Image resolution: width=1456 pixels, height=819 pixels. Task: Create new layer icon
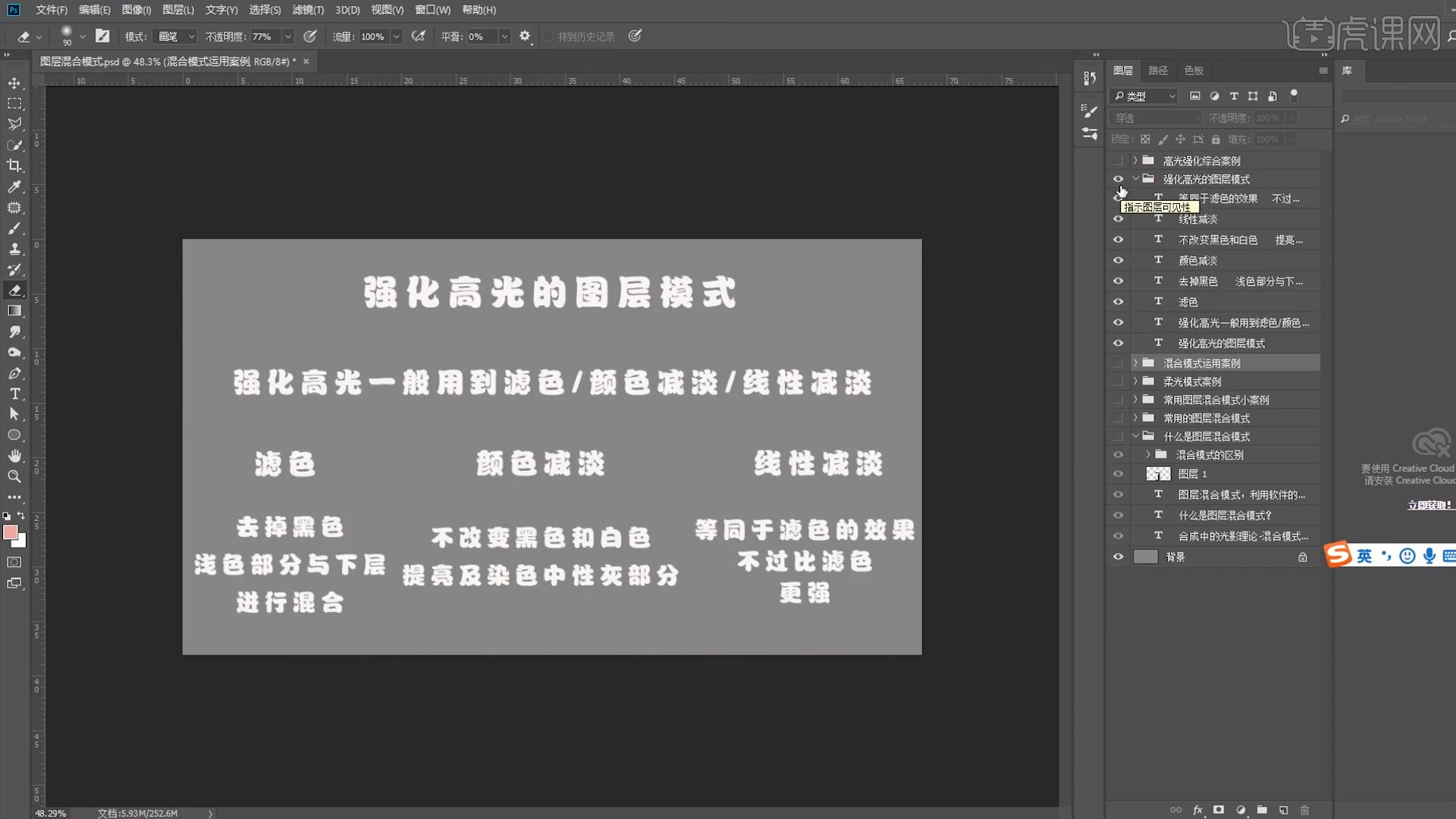1284,810
